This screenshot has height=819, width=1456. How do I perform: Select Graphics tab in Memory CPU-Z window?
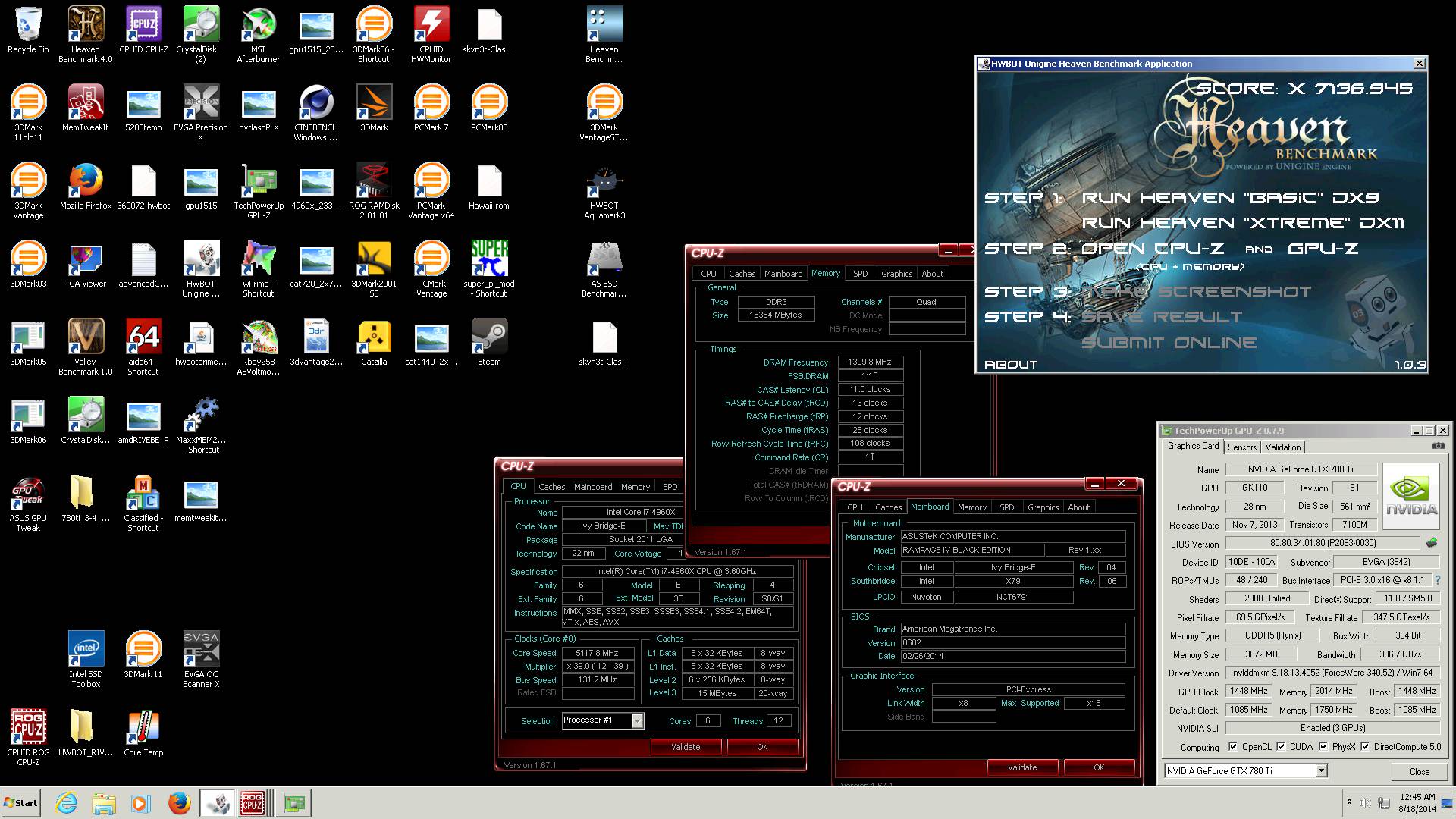click(x=896, y=274)
